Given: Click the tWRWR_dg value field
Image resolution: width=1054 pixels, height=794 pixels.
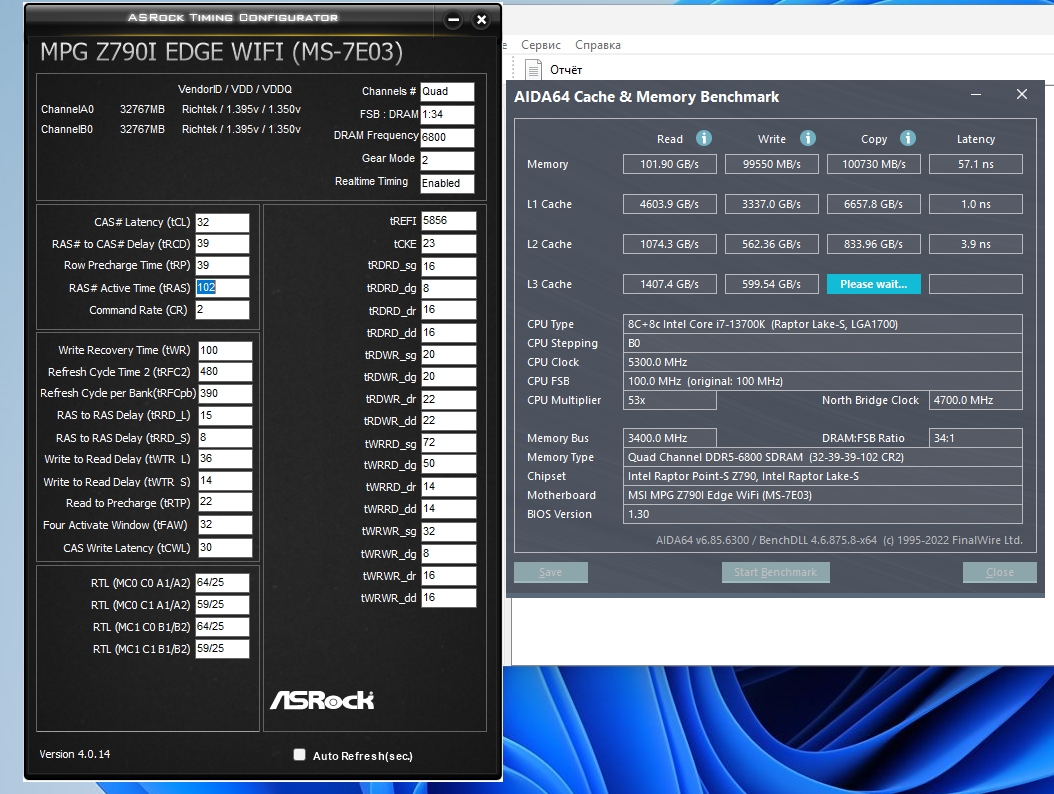Looking at the screenshot, I should tap(449, 554).
